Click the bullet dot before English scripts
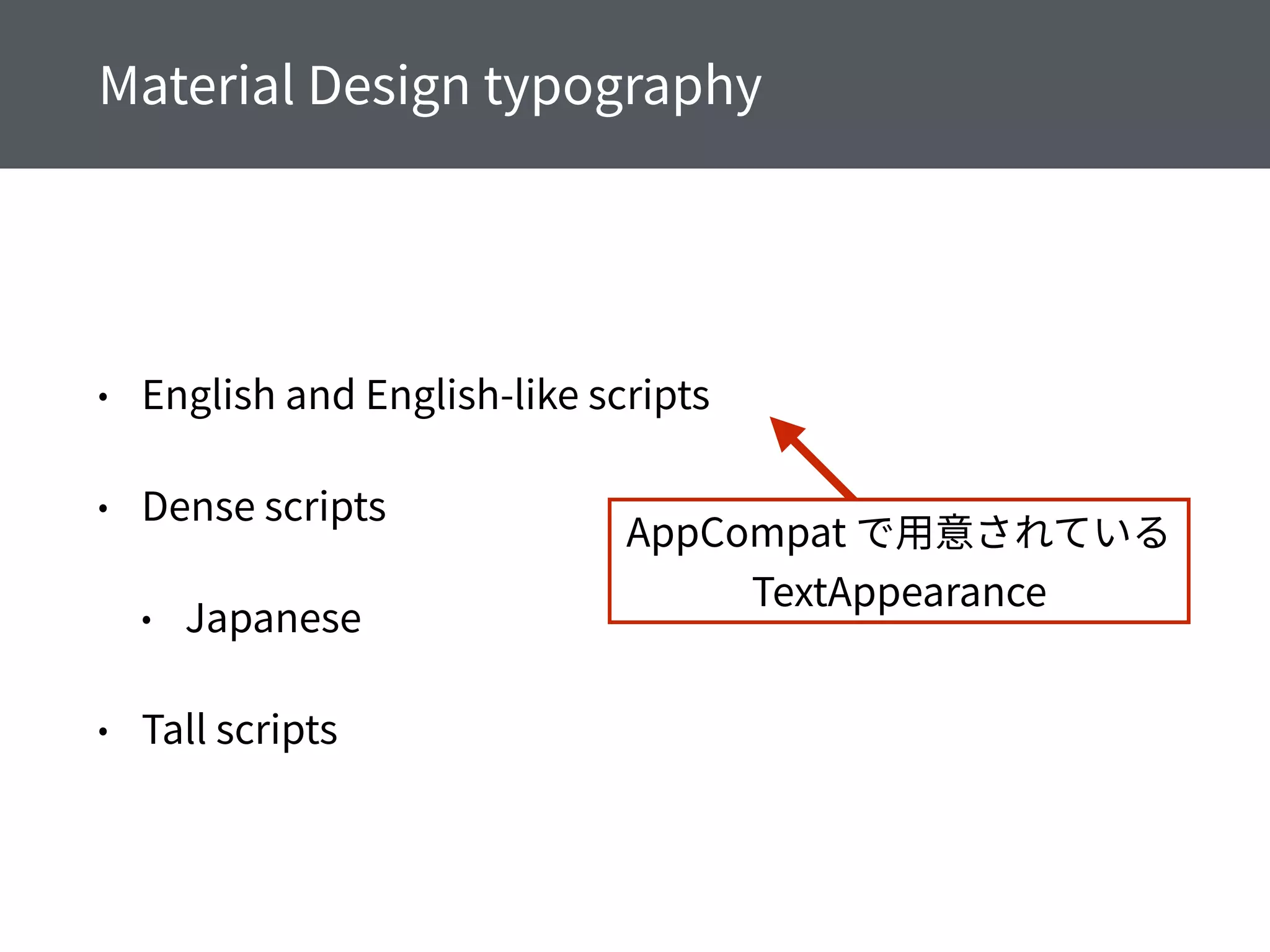 pos(104,397)
